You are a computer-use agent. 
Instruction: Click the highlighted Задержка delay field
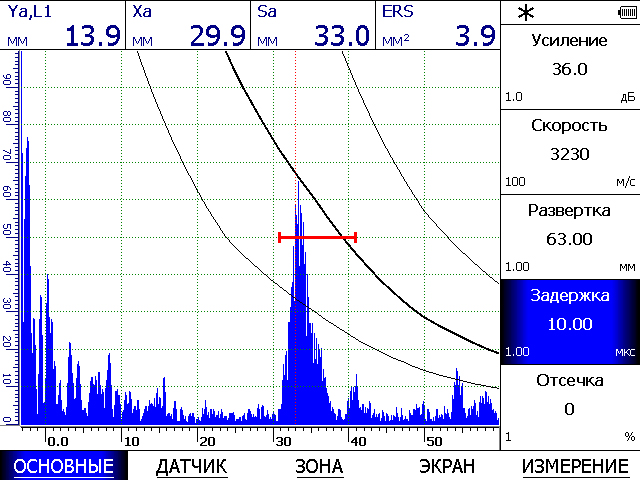pyautogui.click(x=569, y=320)
